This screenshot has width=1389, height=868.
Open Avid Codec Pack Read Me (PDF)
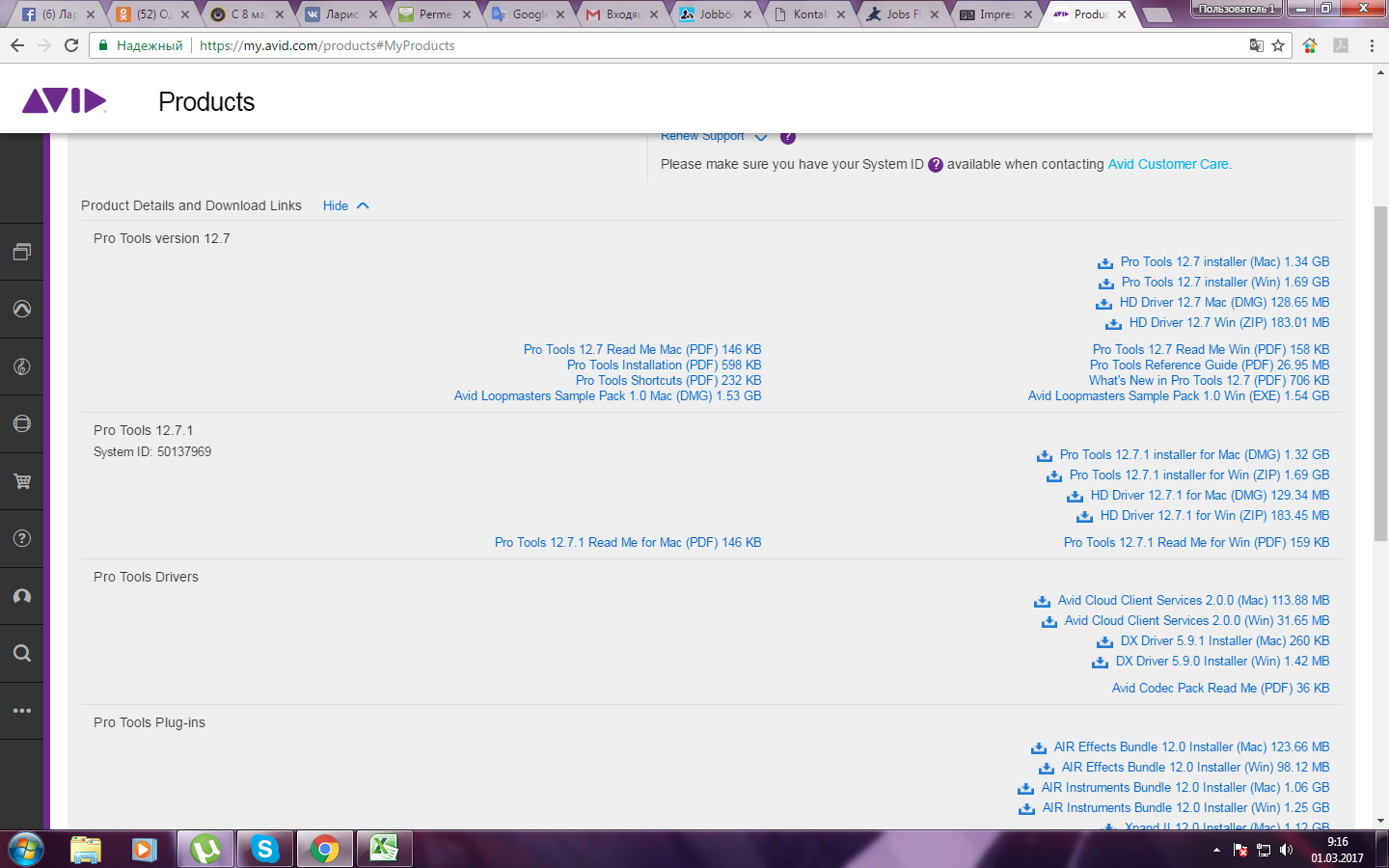click(1221, 688)
